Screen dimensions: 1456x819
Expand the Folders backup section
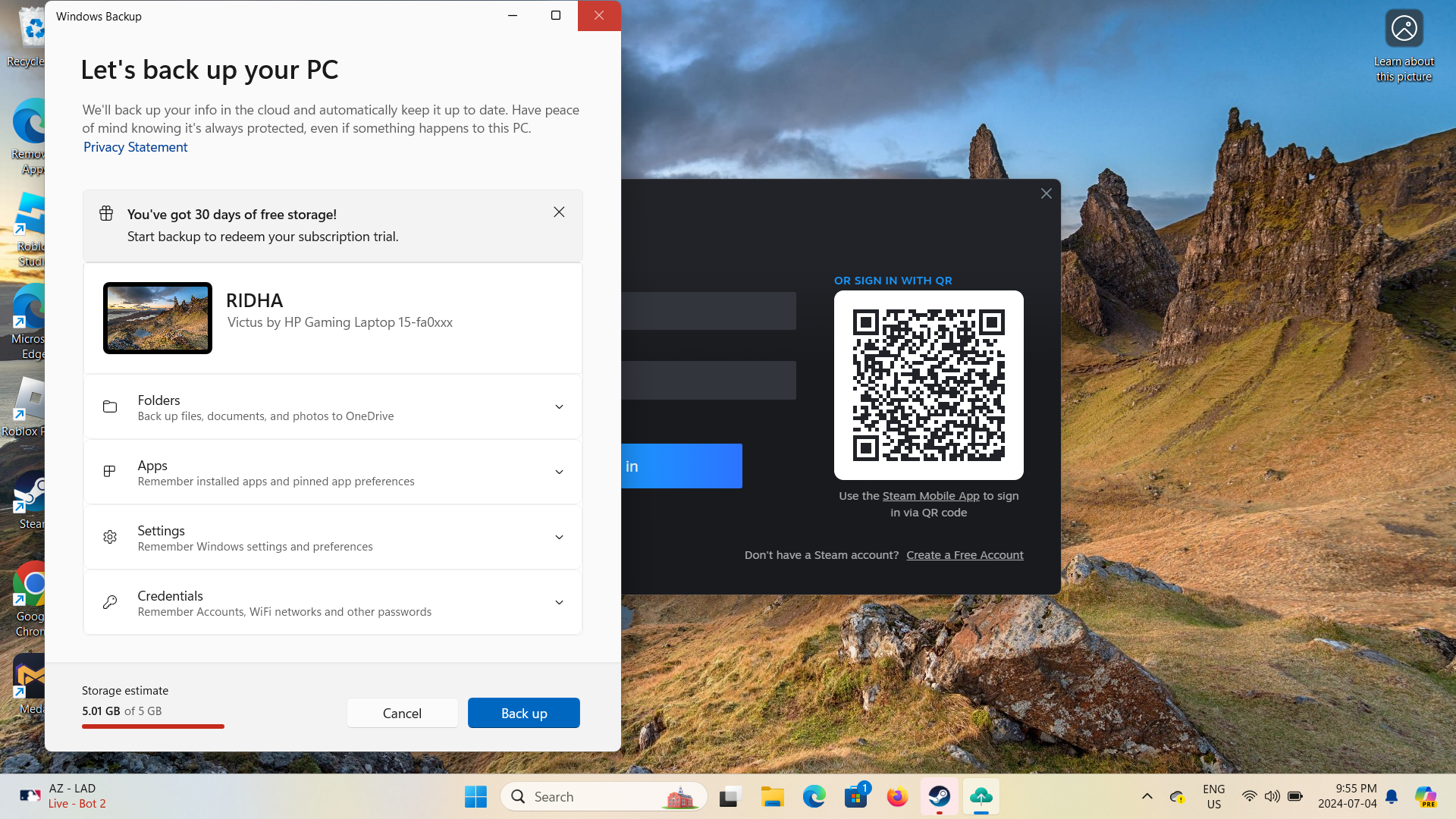coord(332,407)
